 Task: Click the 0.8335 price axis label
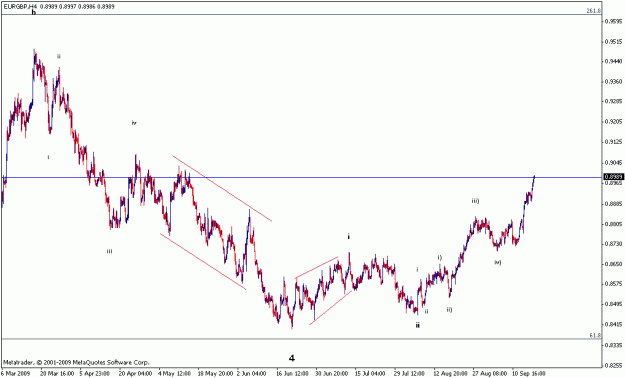[x=613, y=345]
